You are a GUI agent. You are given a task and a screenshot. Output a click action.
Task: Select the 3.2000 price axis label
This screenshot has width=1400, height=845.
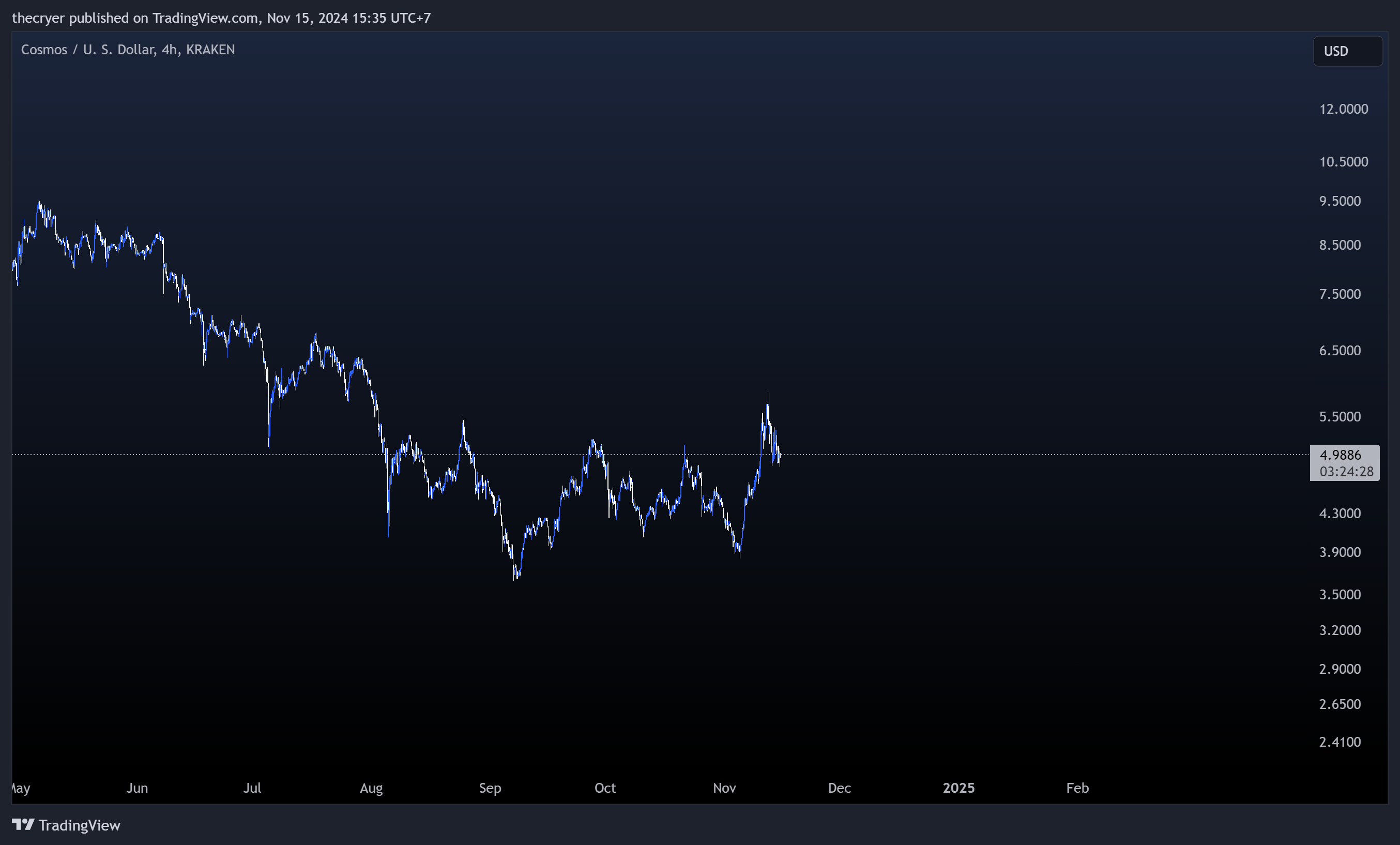click(1340, 630)
